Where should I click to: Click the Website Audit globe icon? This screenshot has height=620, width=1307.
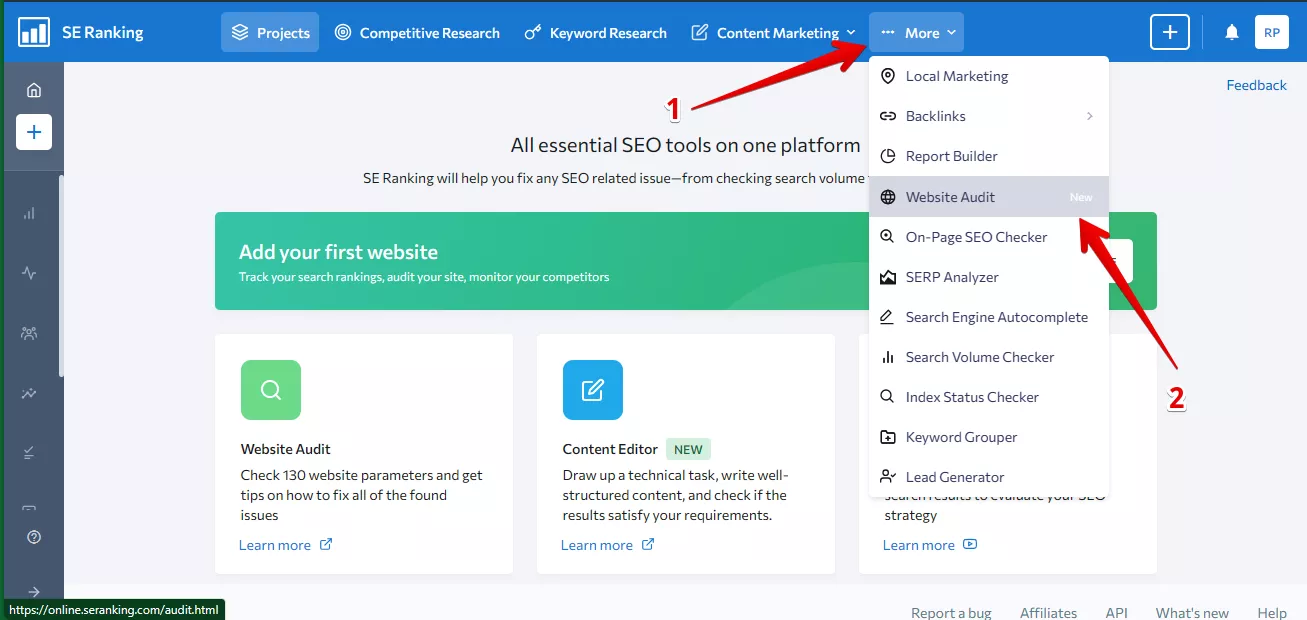887,197
